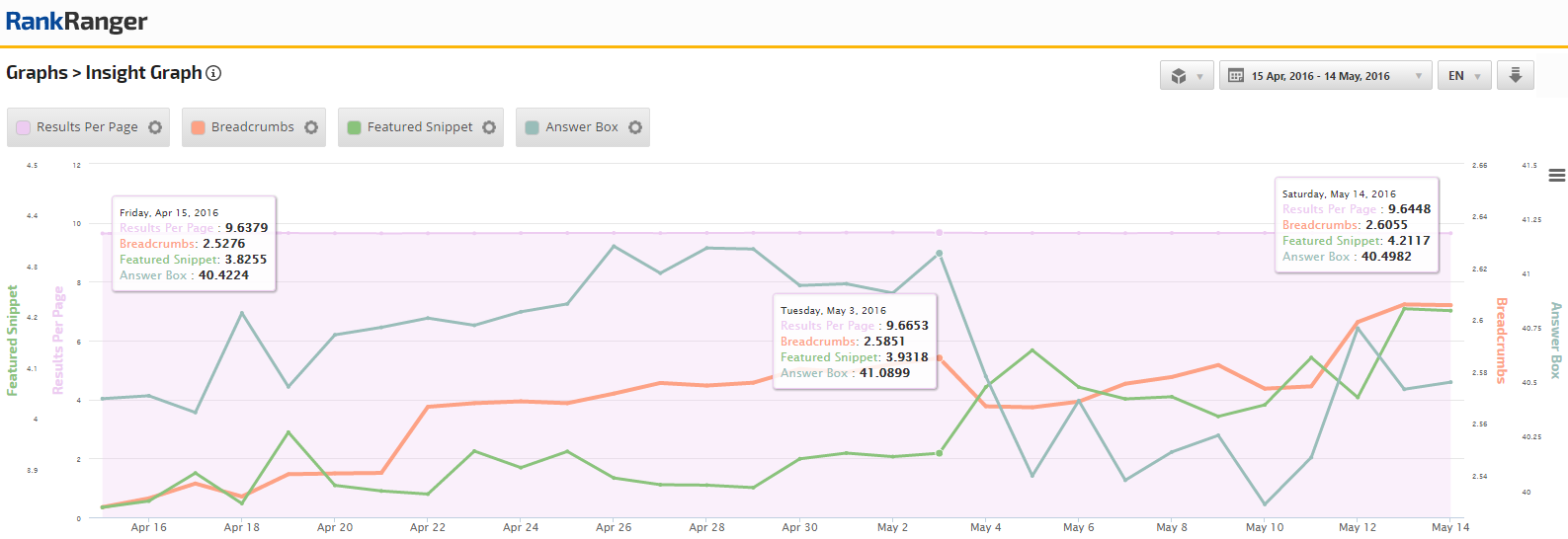Click the teal Answer Box color swatch
Viewport: 1568px width, 539px height.
532,127
